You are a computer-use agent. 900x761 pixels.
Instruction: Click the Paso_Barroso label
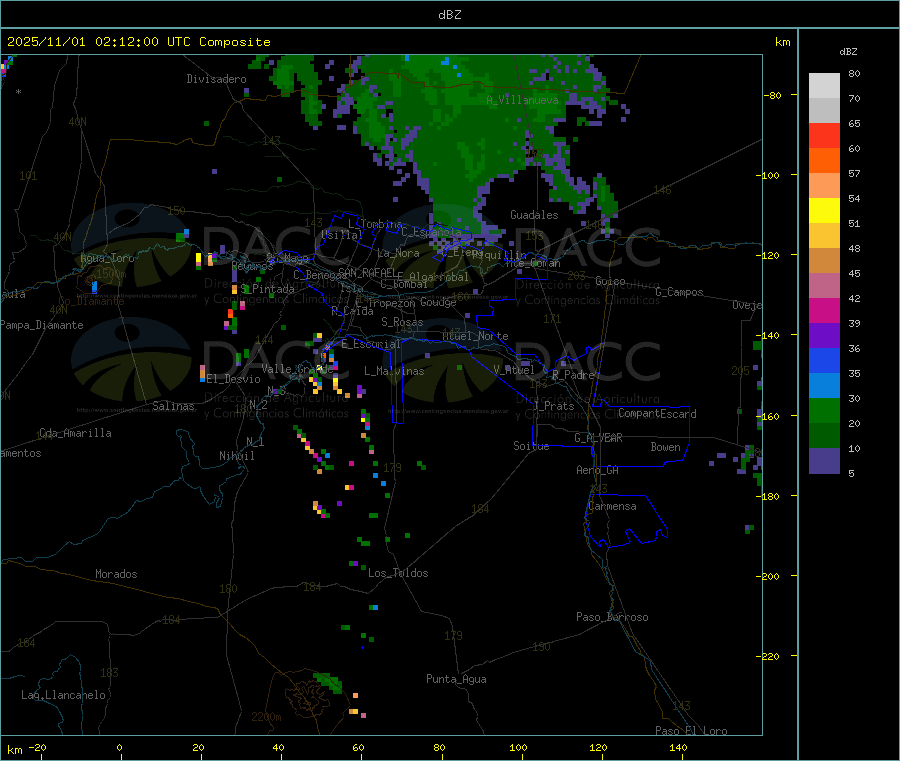coord(612,617)
